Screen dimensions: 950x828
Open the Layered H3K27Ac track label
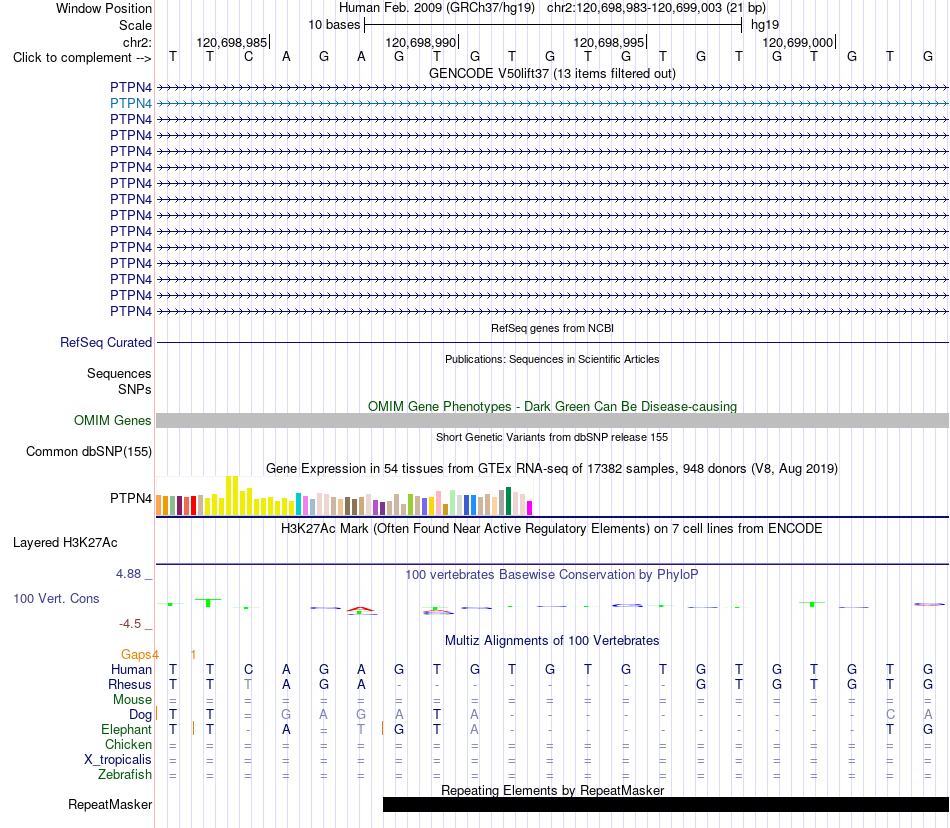point(65,543)
